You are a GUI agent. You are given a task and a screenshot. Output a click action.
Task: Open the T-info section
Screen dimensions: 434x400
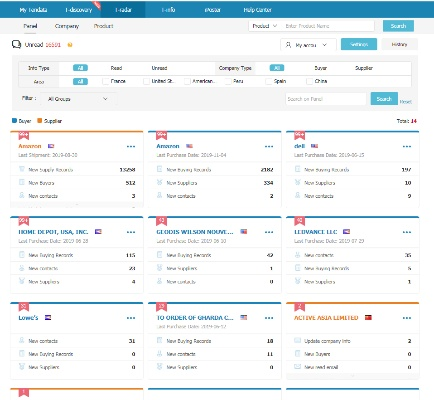tap(168, 10)
